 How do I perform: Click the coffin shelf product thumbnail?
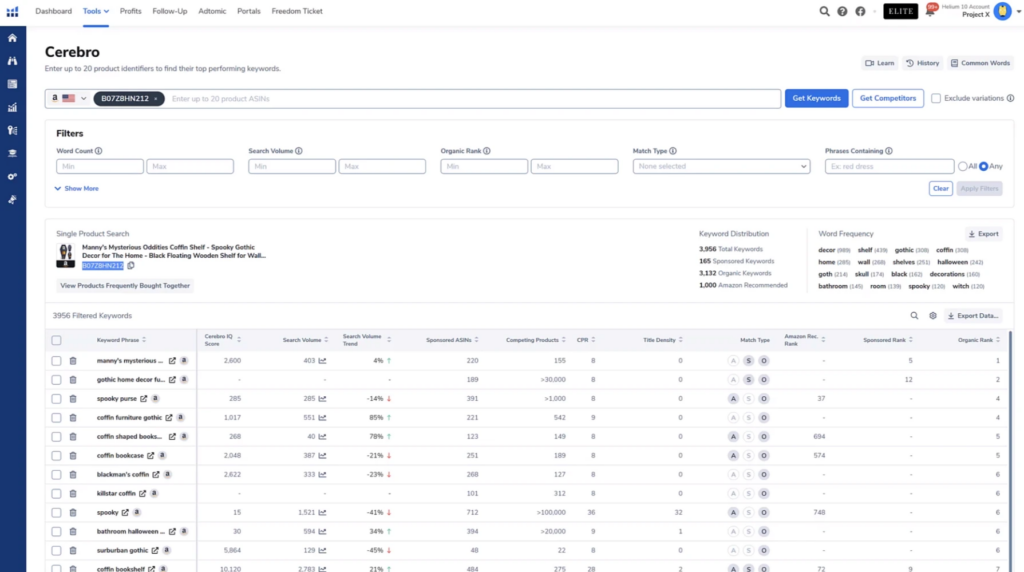point(65,255)
